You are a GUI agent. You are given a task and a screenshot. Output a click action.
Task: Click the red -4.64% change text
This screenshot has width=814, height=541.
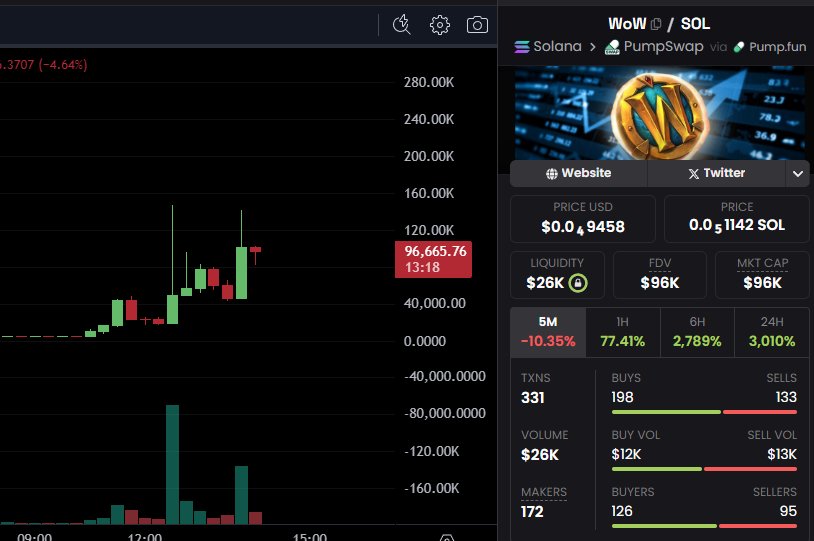pyautogui.click(x=62, y=65)
